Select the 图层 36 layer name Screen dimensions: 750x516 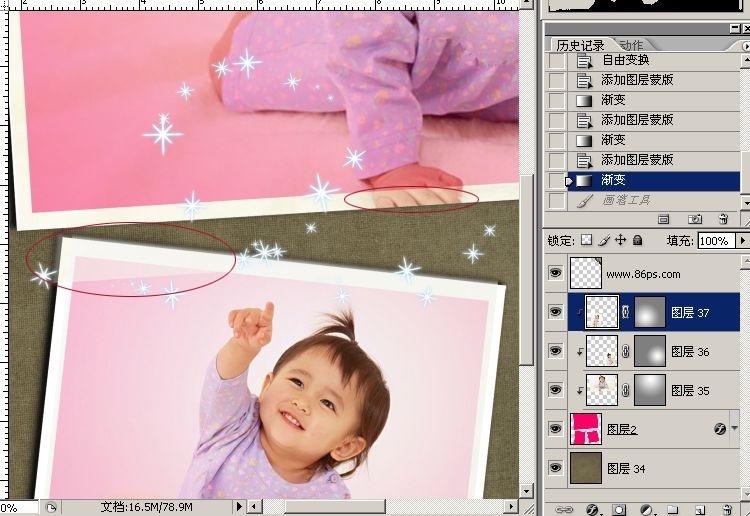(690, 352)
